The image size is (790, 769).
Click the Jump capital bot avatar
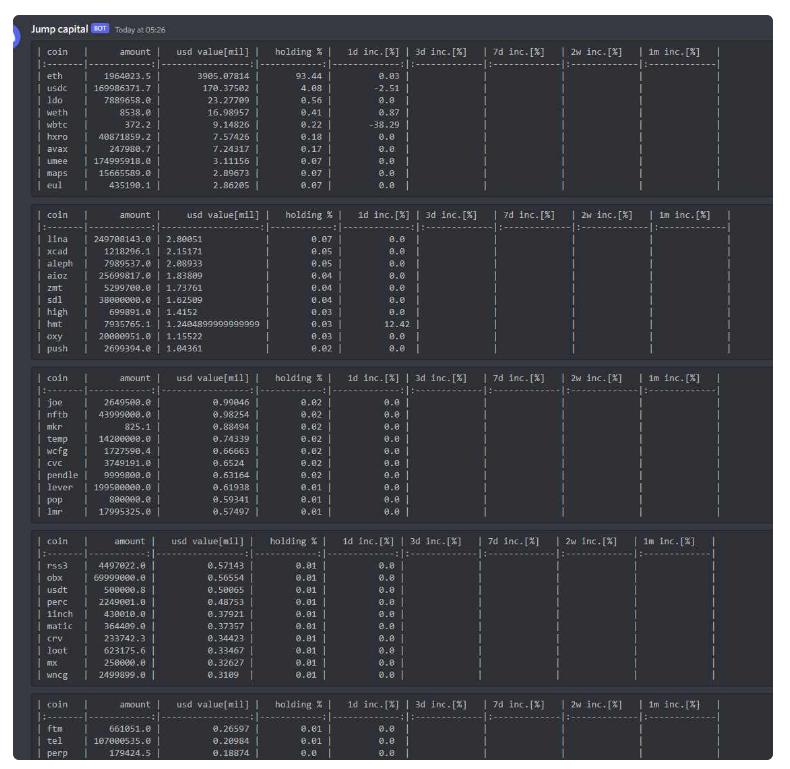pyautogui.click(x=8, y=35)
